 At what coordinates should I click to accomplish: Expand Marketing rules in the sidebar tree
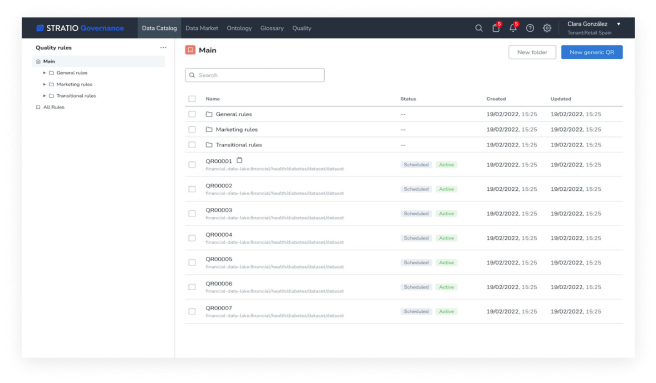click(x=44, y=84)
